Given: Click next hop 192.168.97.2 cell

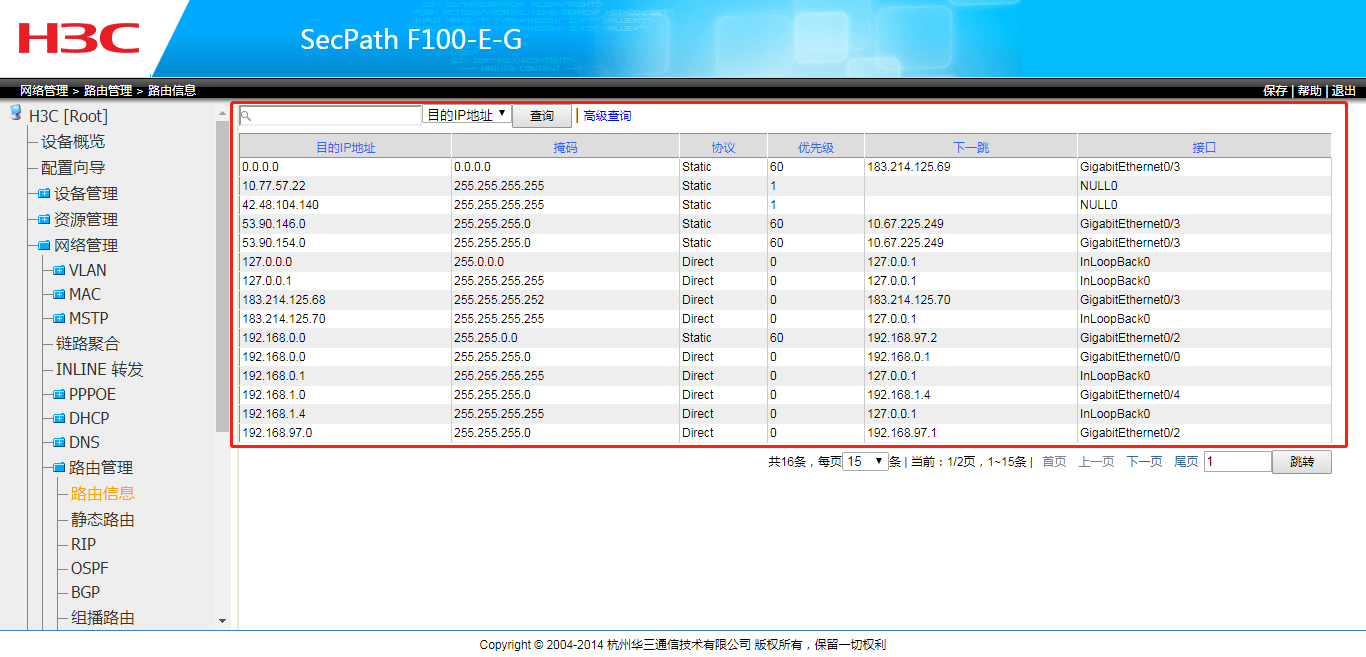Looking at the screenshot, I should pos(971,338).
